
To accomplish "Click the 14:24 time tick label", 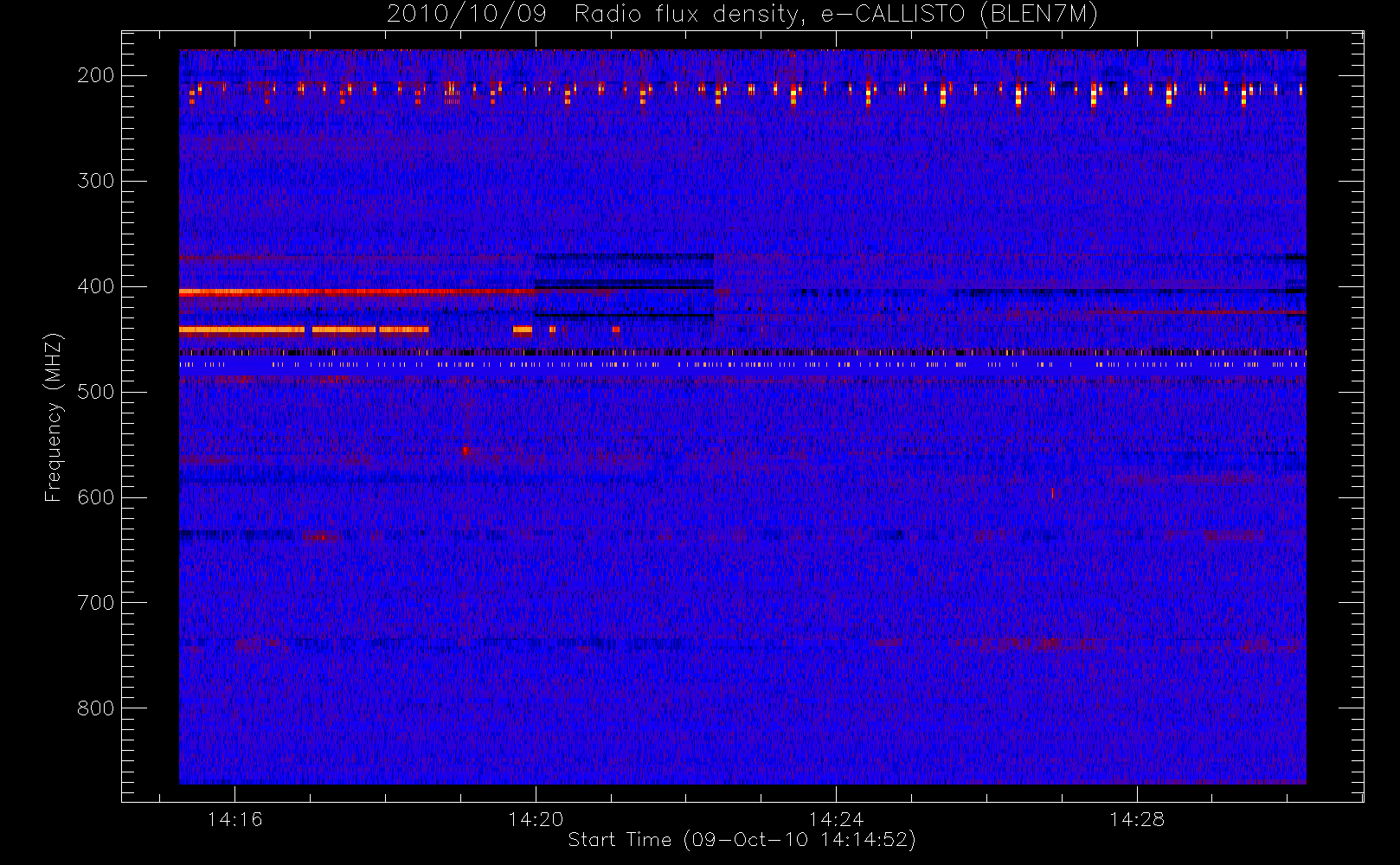I will [836, 819].
